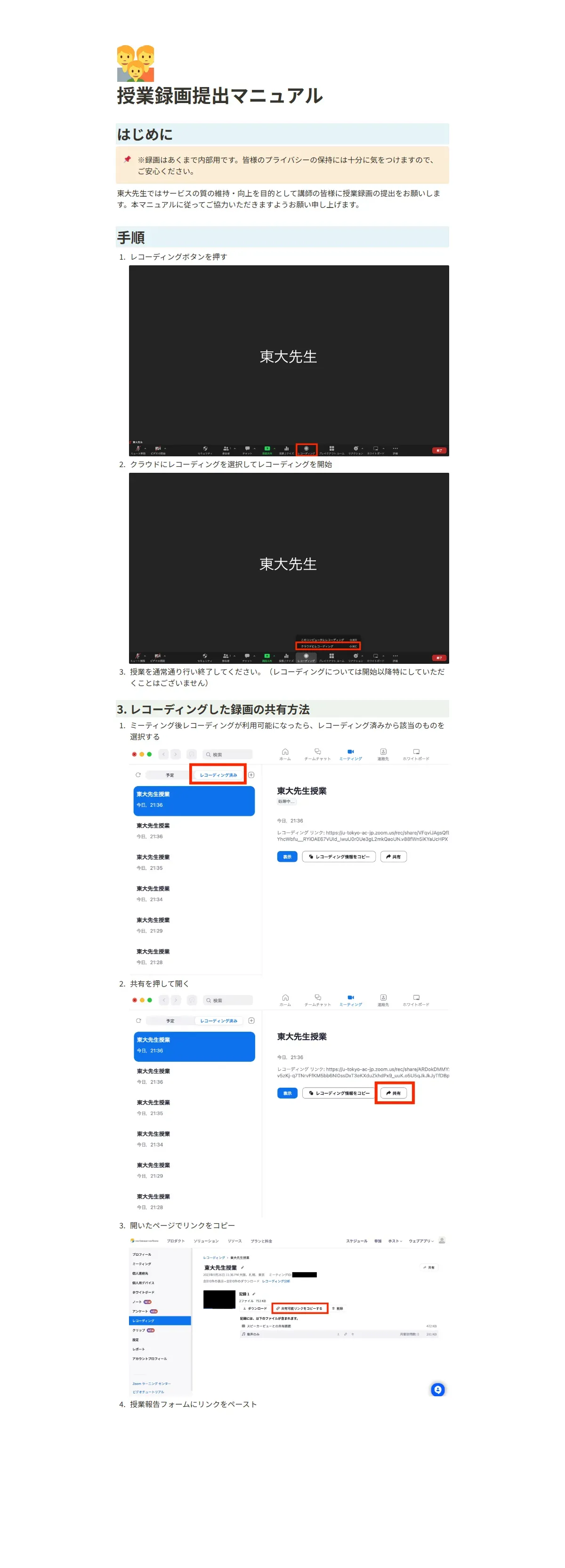Open プロダクト menu in the web page header

176,1241
